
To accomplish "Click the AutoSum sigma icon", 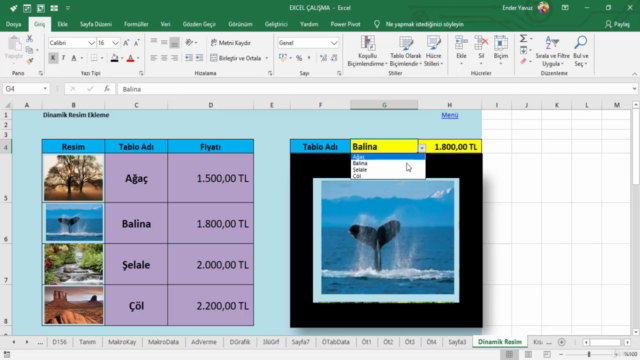I will (523, 38).
